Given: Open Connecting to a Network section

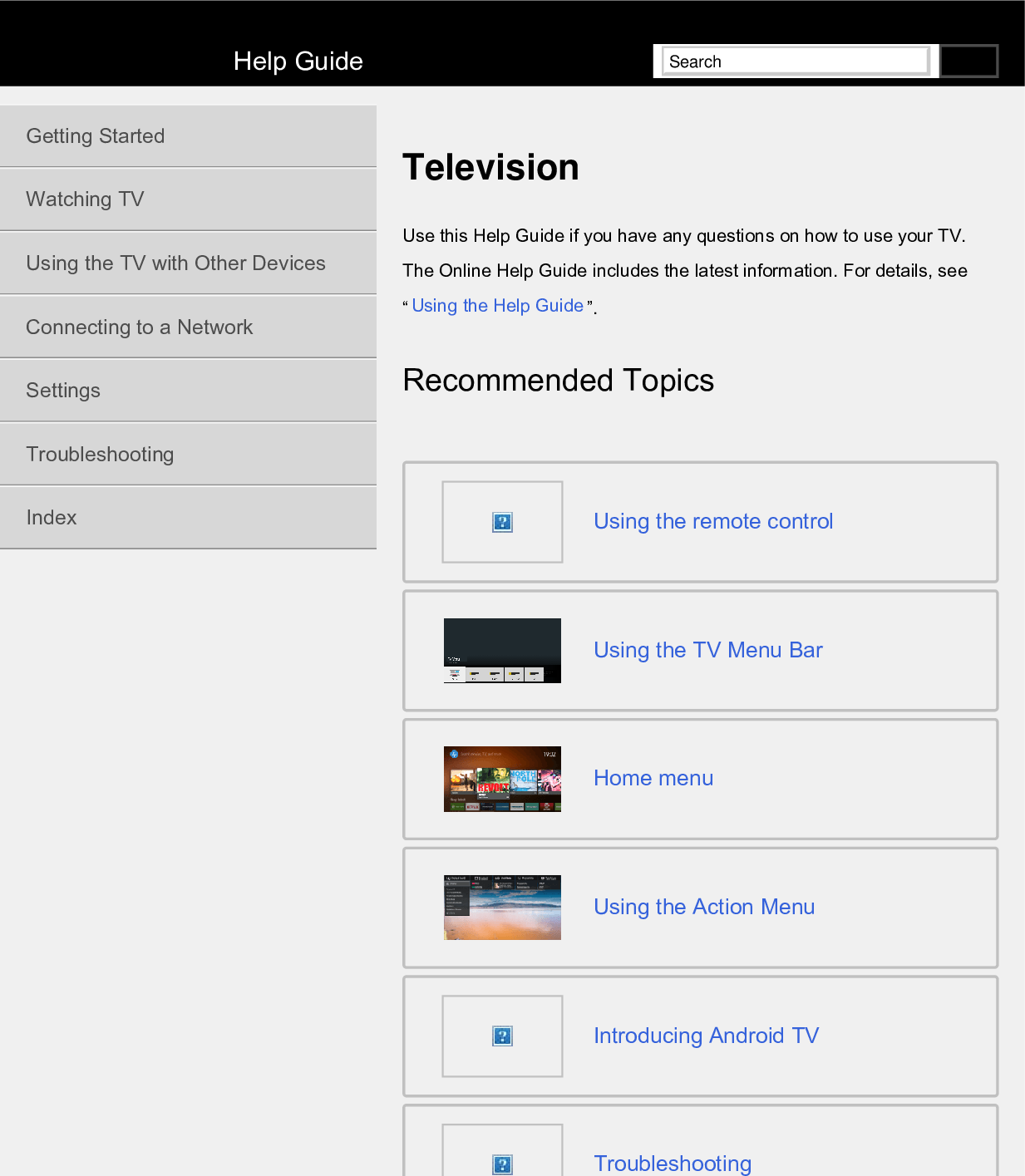Looking at the screenshot, I should coord(139,327).
